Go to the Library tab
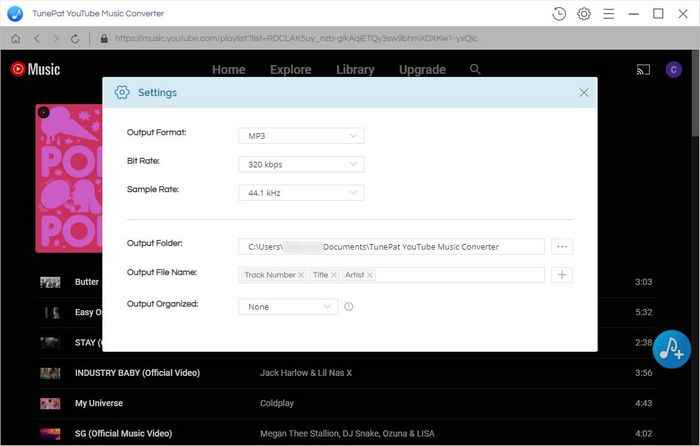 pyautogui.click(x=355, y=70)
